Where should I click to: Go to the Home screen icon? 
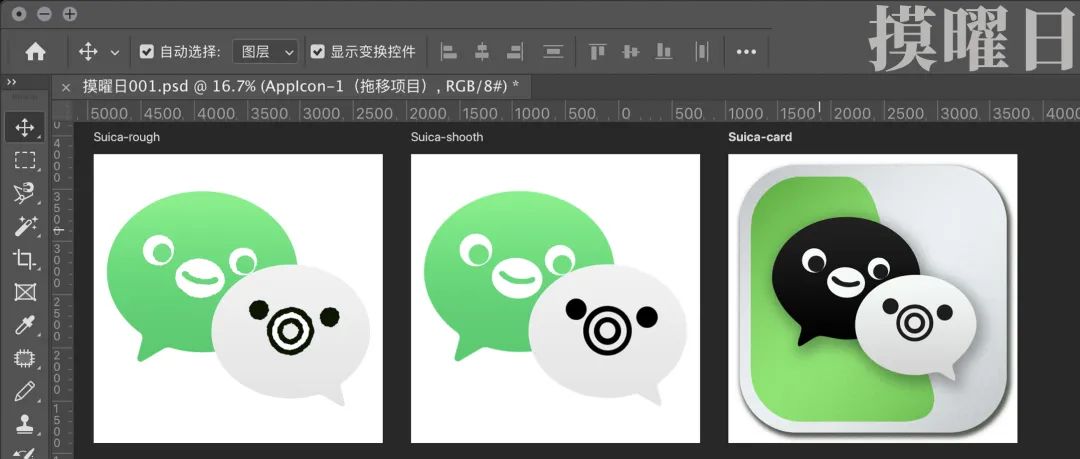(x=35, y=52)
